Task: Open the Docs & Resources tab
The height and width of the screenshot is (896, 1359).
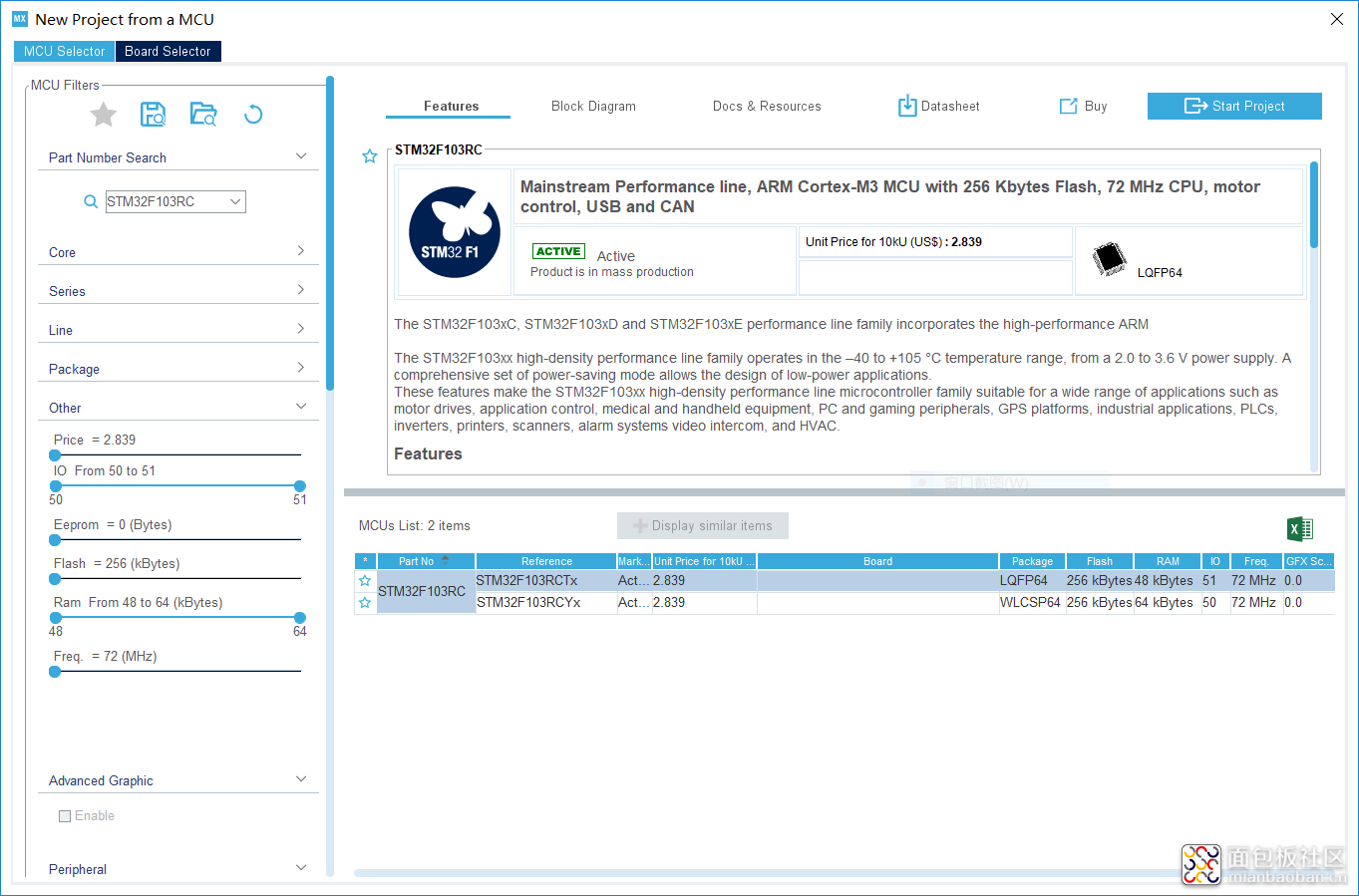Action: pyautogui.click(x=767, y=107)
